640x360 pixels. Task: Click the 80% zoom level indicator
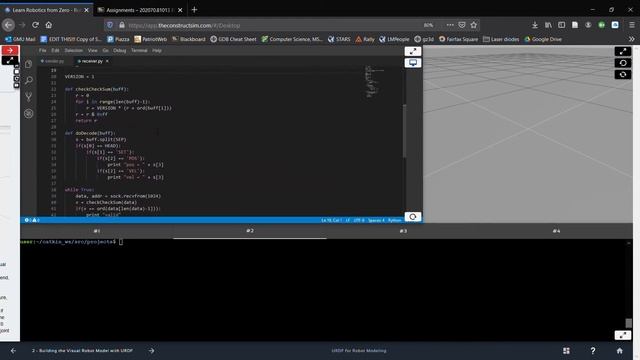(428, 25)
